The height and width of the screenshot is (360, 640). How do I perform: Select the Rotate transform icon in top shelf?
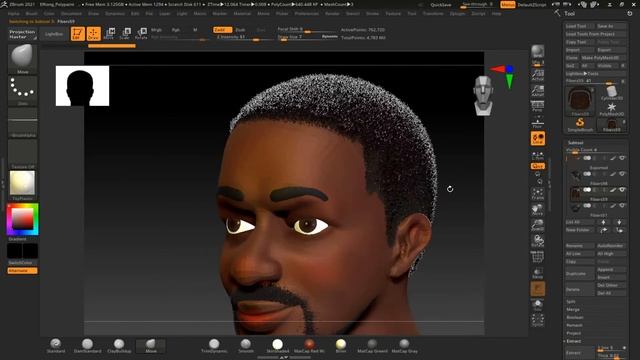(141, 33)
